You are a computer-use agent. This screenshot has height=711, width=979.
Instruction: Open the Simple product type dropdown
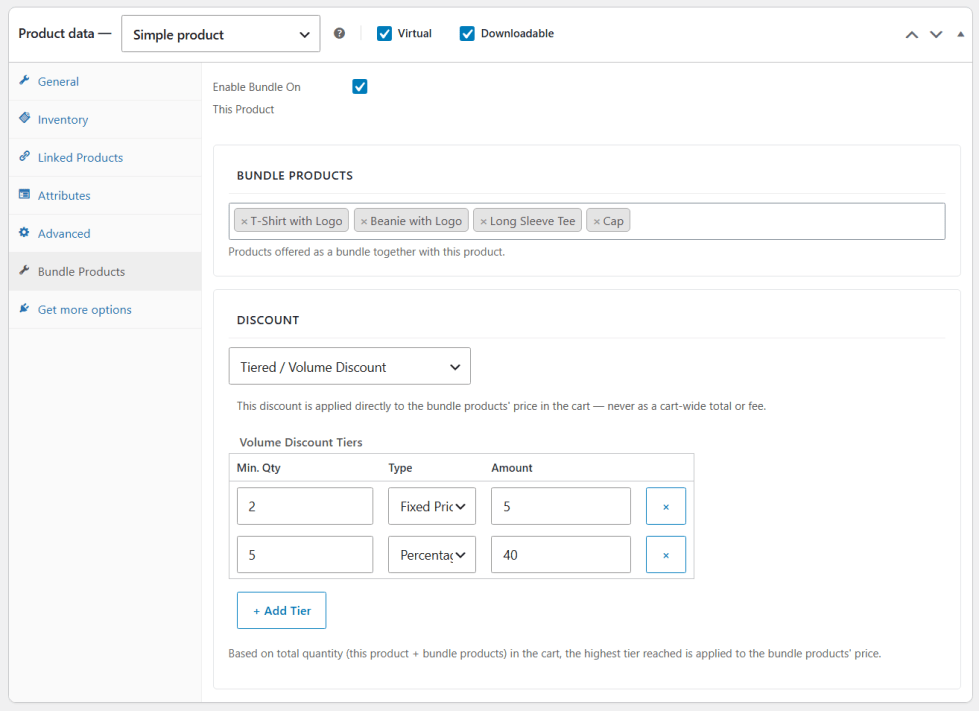[x=220, y=34]
